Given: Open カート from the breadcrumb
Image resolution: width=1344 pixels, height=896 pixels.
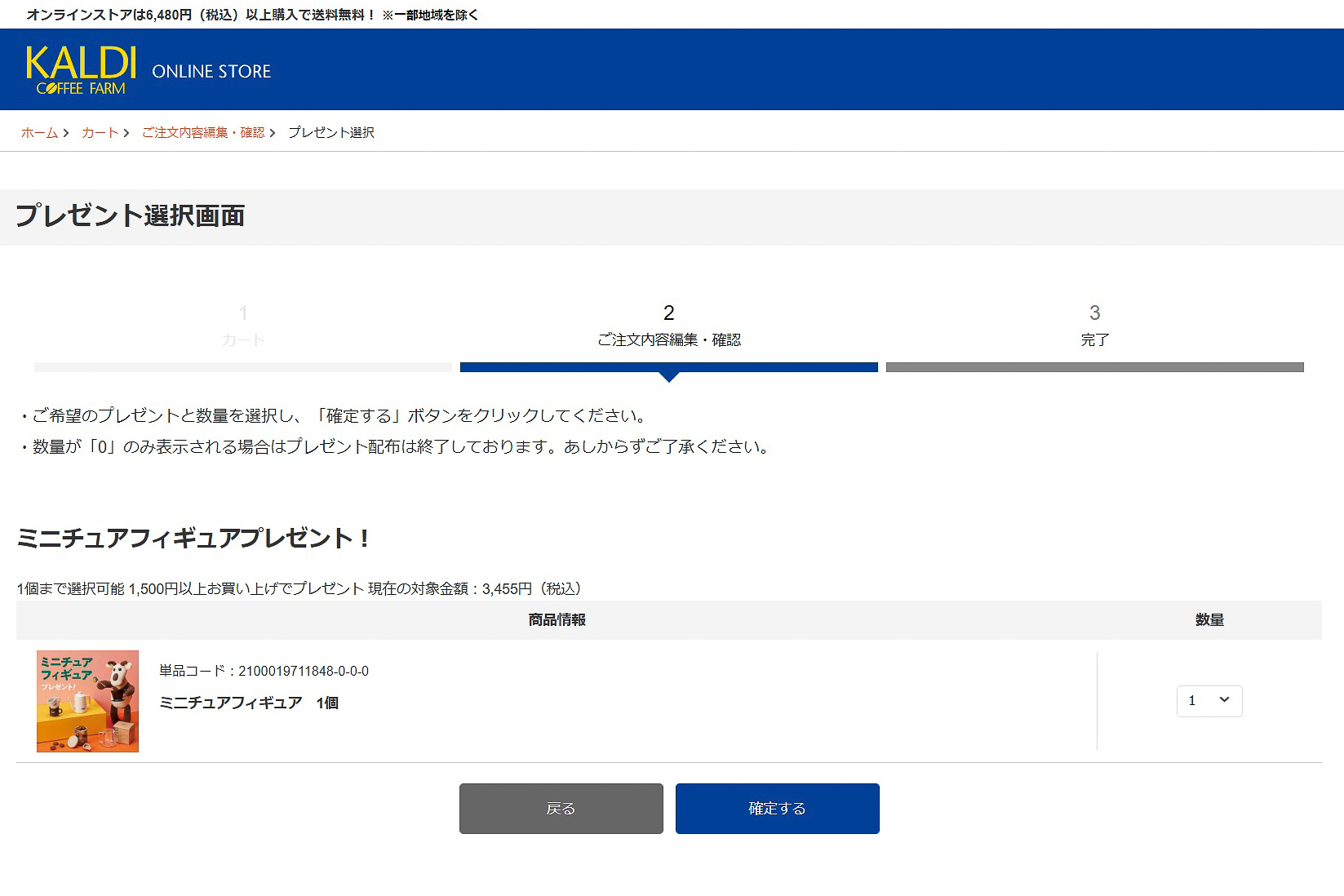Looking at the screenshot, I should click(x=99, y=132).
